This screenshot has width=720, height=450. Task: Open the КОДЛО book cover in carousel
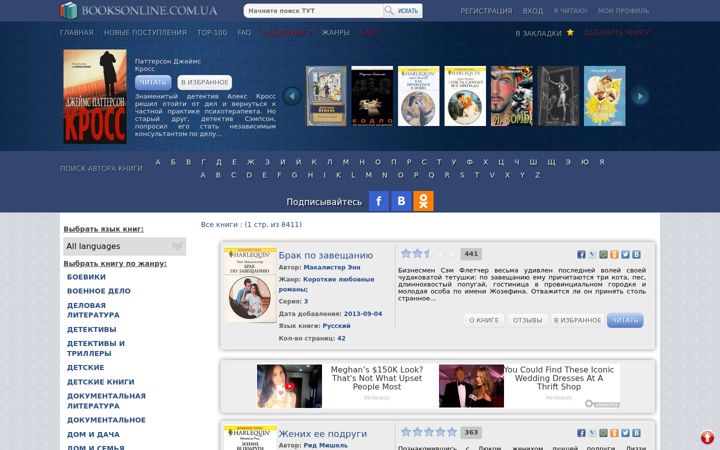click(x=372, y=96)
